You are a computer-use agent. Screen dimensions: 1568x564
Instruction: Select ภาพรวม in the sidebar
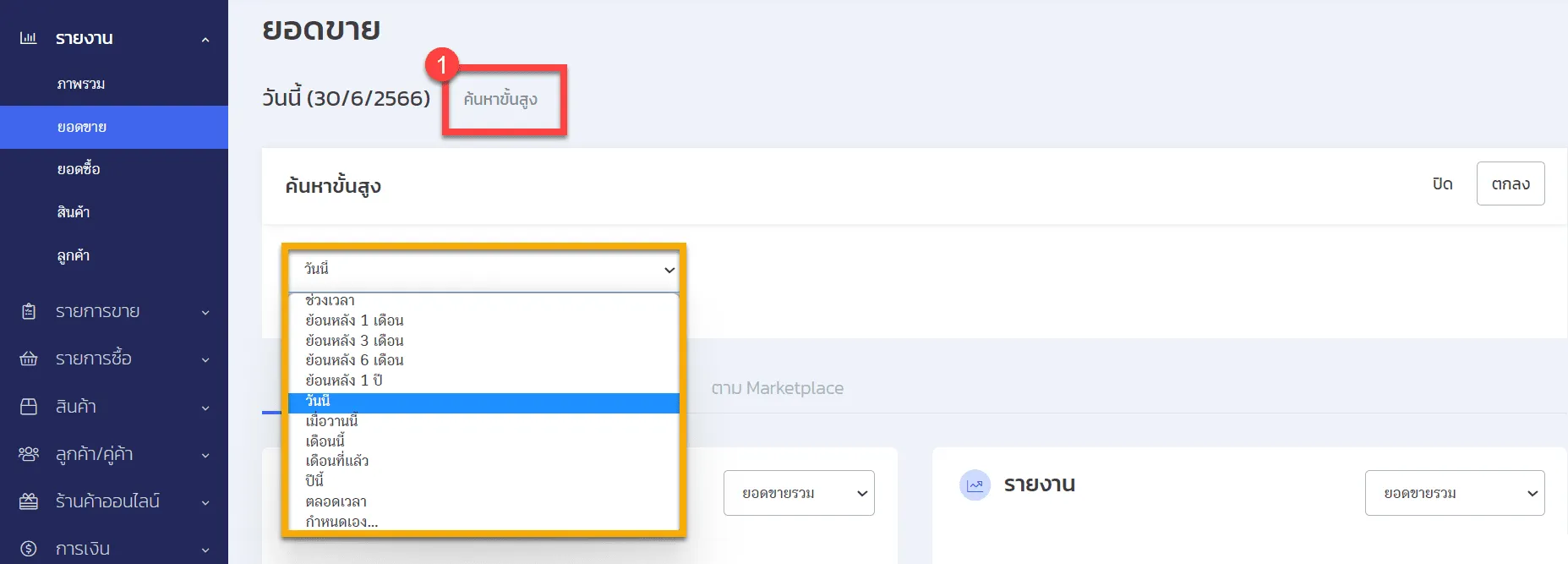[x=81, y=84]
